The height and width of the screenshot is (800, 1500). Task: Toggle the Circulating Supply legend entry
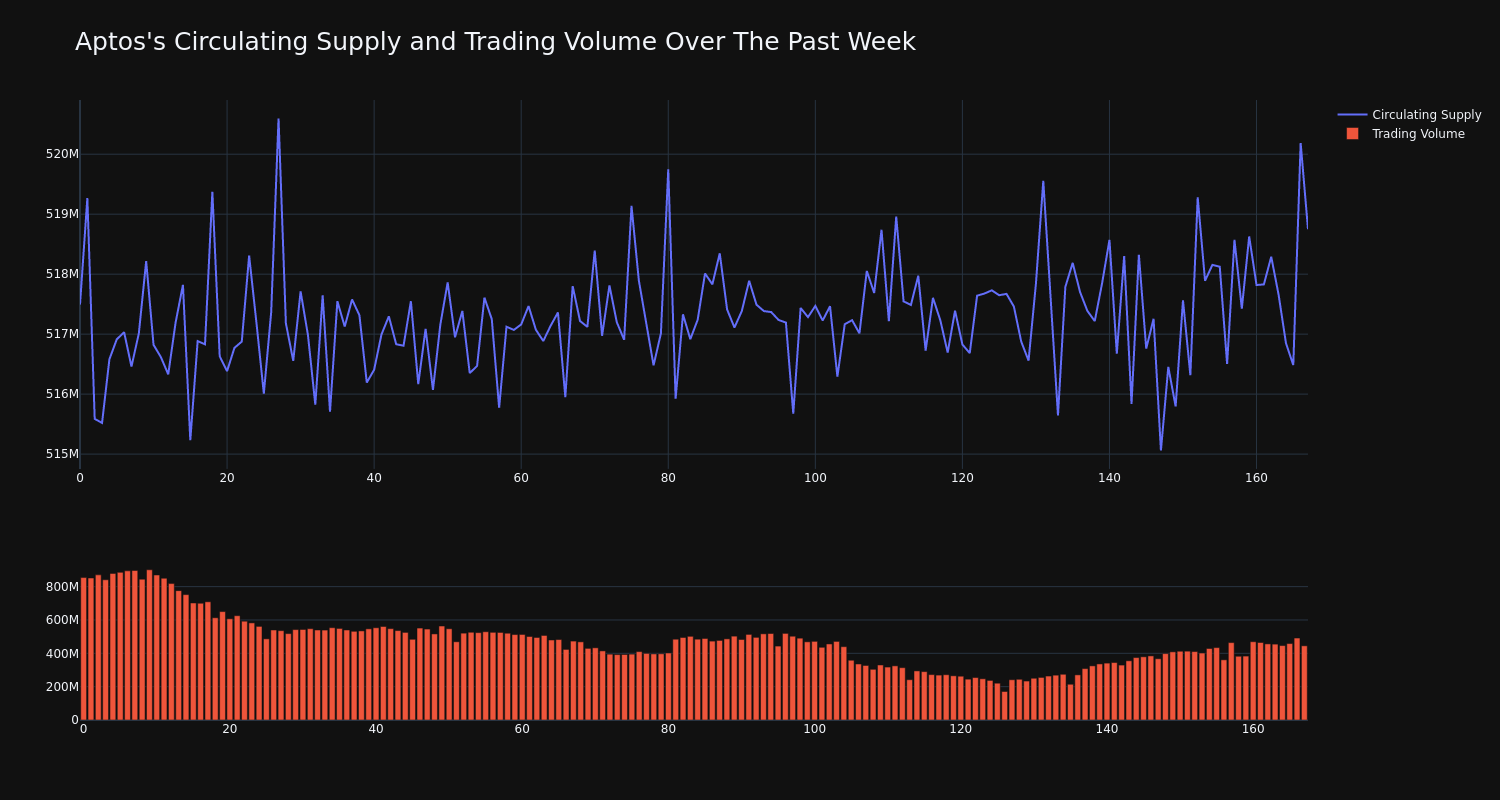(x=1409, y=115)
